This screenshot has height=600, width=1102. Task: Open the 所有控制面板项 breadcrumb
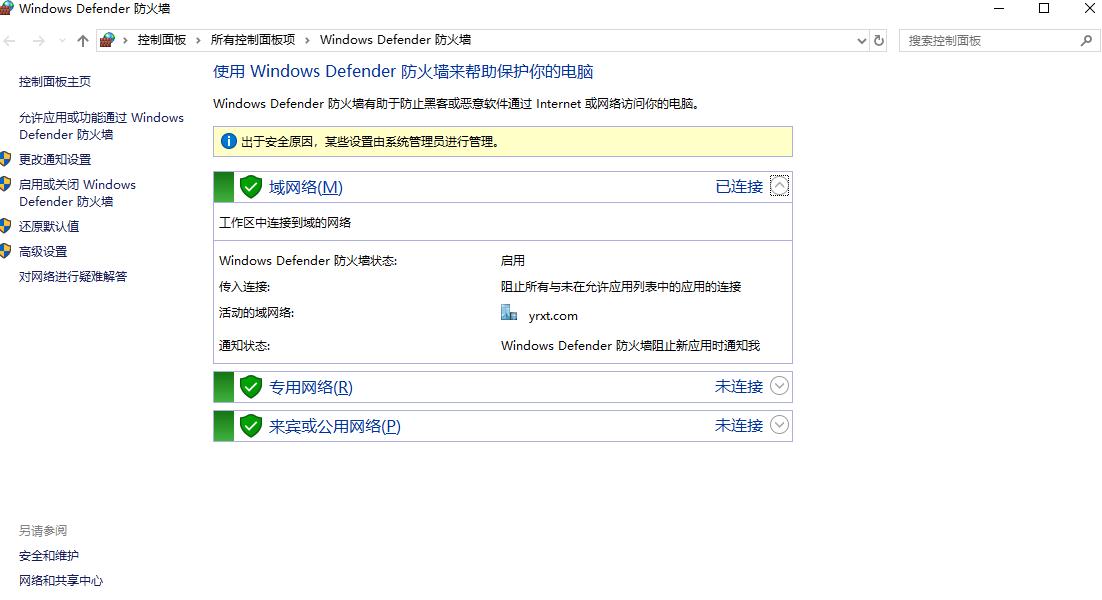click(x=253, y=40)
